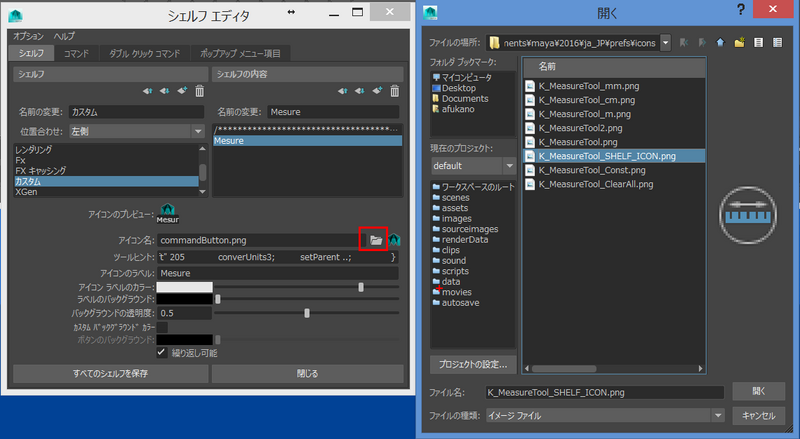Click the アイコン名 commandButton.png field
This screenshot has width=800, height=439.
(x=261, y=240)
